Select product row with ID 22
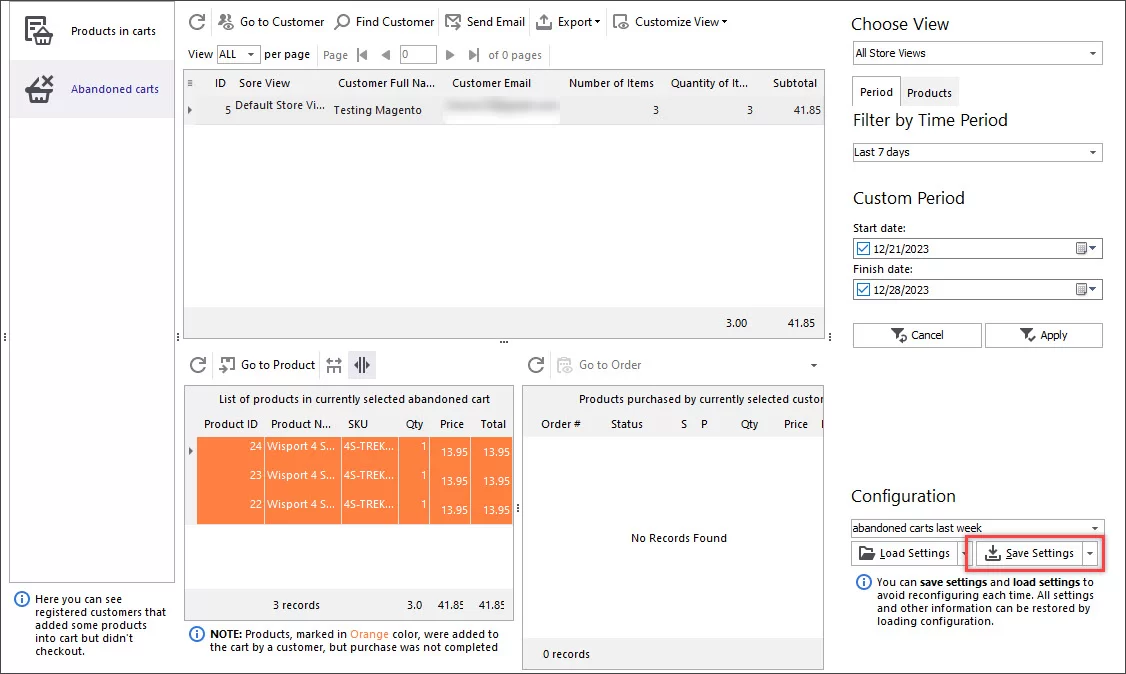The image size is (1126, 674). 355,509
